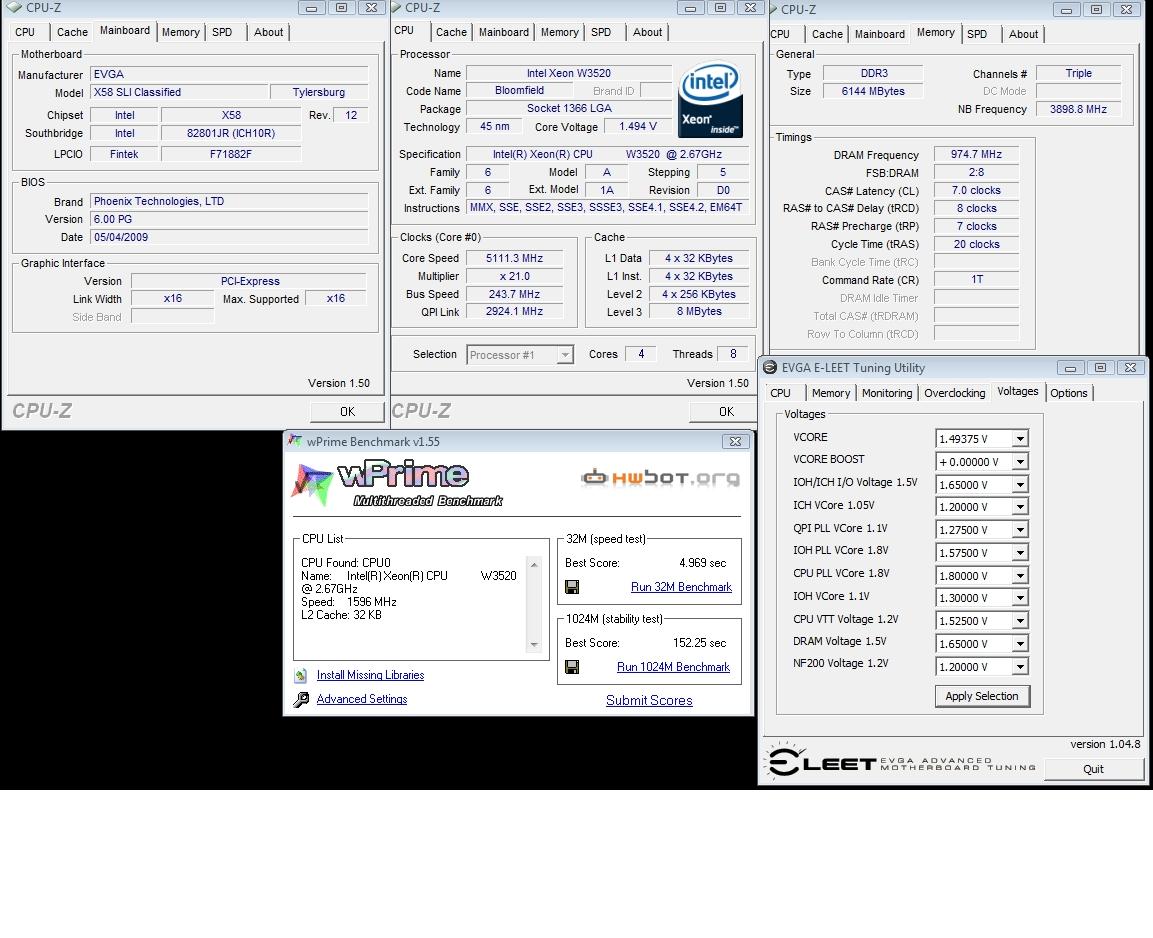Click Run 1024M Benchmark link

(674, 667)
